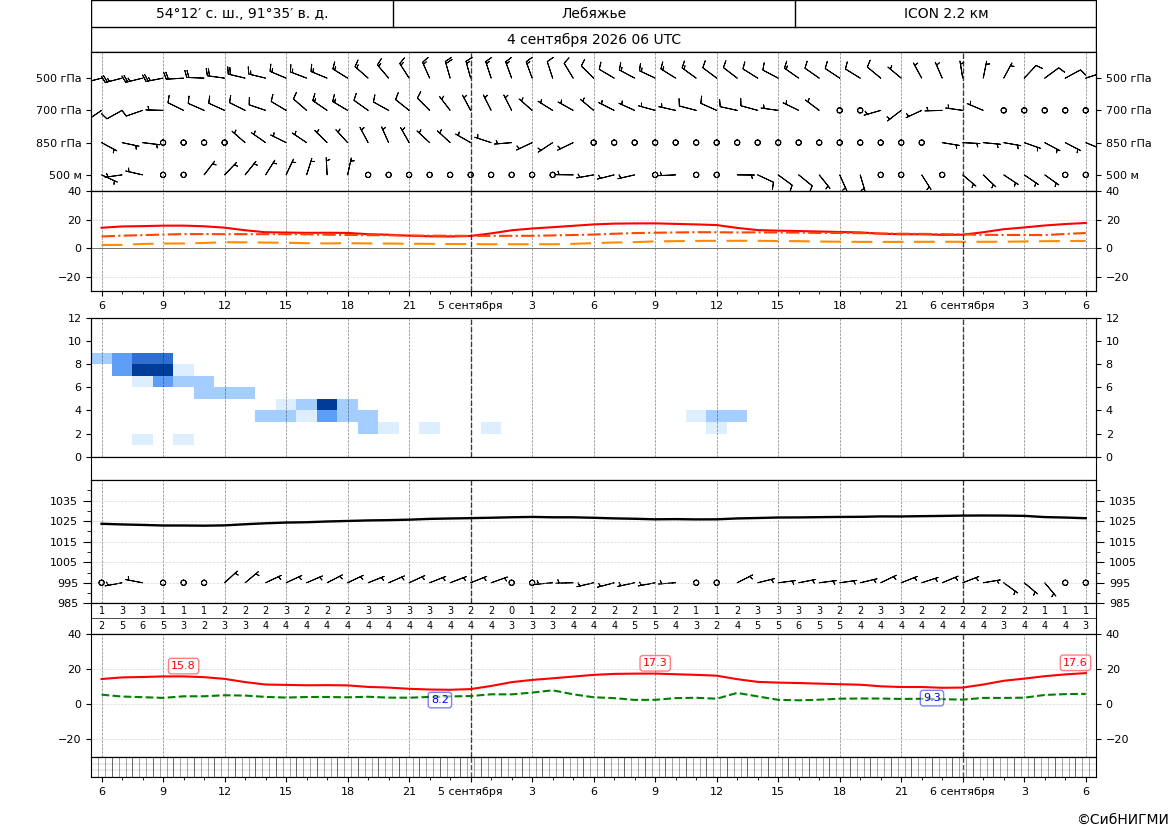The width and height of the screenshot is (1169, 827).
Task: Click the date header 4 сентября 2026 06 UTC
Action: 593,40
